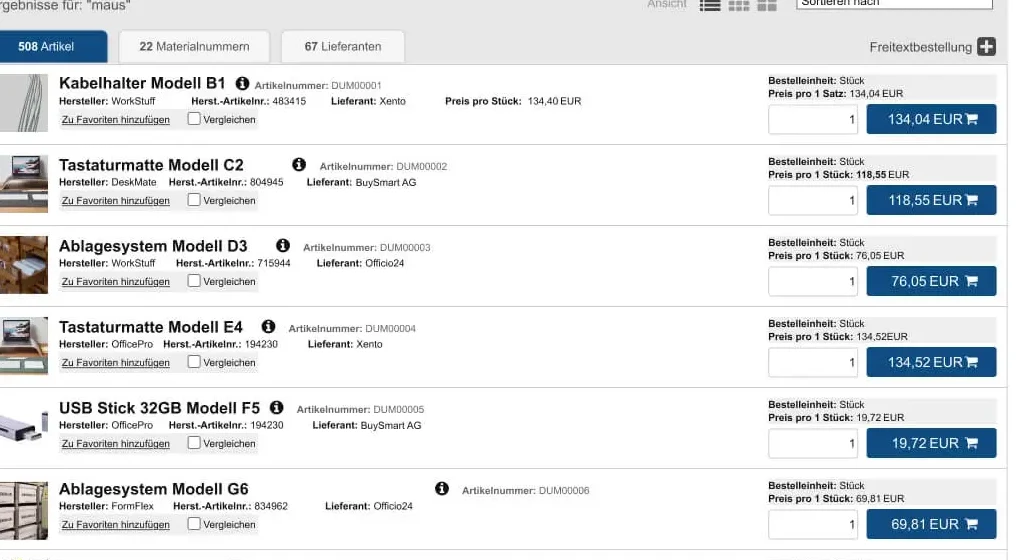Show info for Kabelhalter Modell B1
This screenshot has height=560, width=1018.
(x=242, y=83)
